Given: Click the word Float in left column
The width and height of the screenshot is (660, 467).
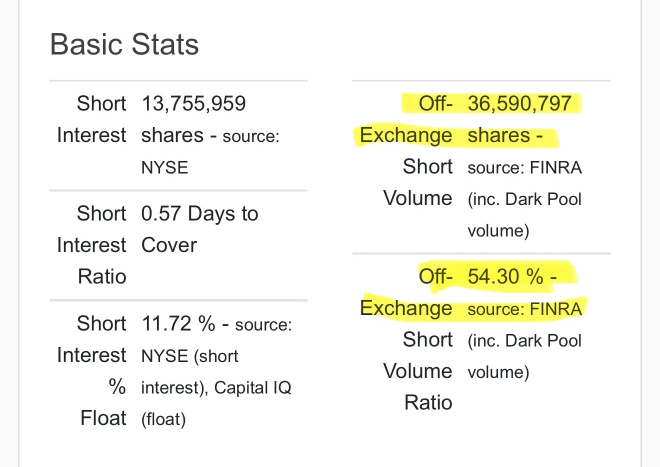Looking at the screenshot, I should [x=104, y=418].
